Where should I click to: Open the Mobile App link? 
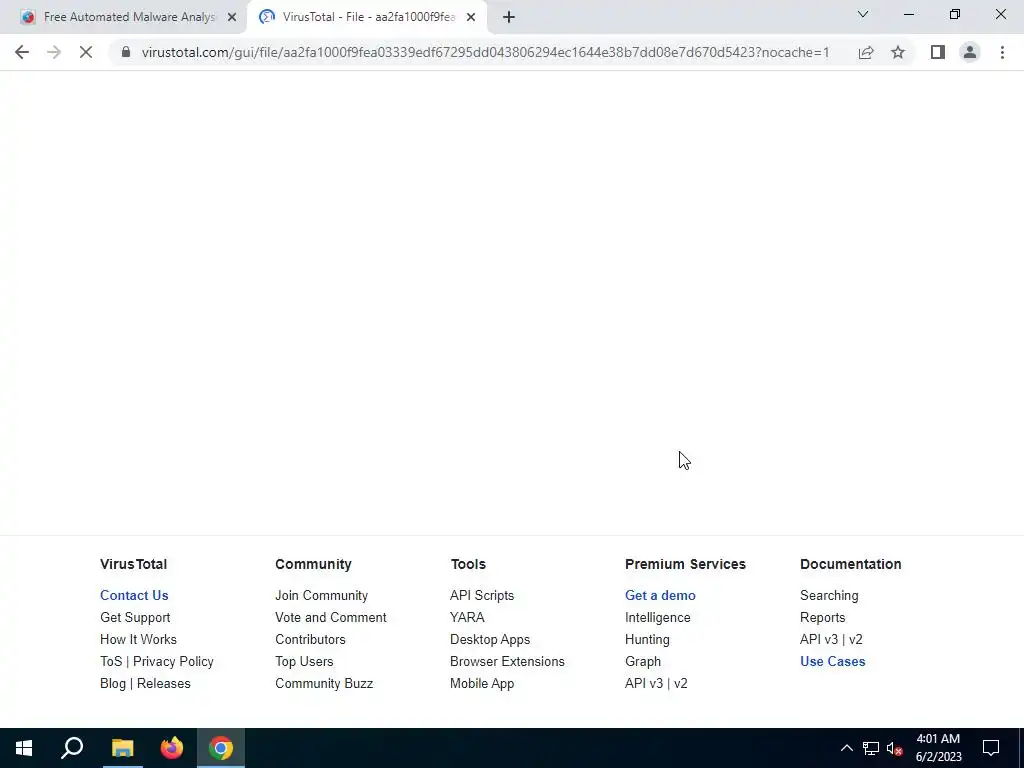point(482,684)
